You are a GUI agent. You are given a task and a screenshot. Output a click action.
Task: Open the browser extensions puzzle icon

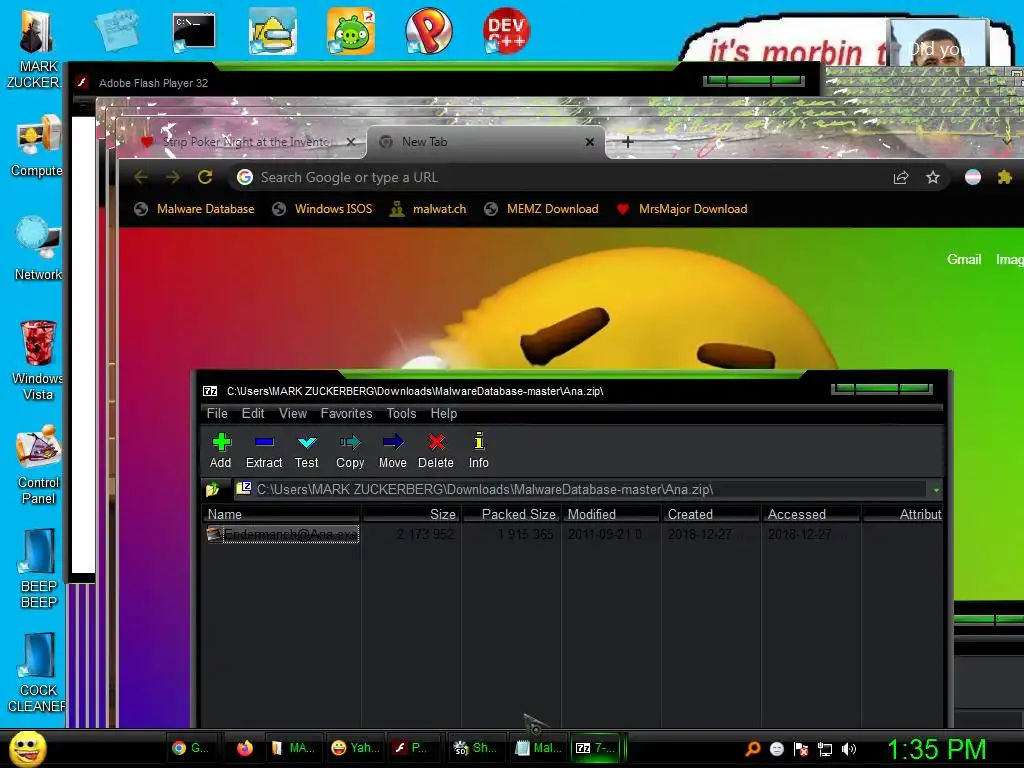point(1004,177)
